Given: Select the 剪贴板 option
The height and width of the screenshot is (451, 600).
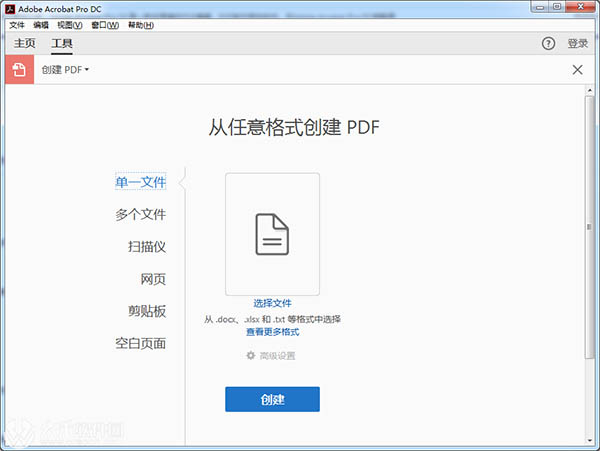Looking at the screenshot, I should coord(147,311).
